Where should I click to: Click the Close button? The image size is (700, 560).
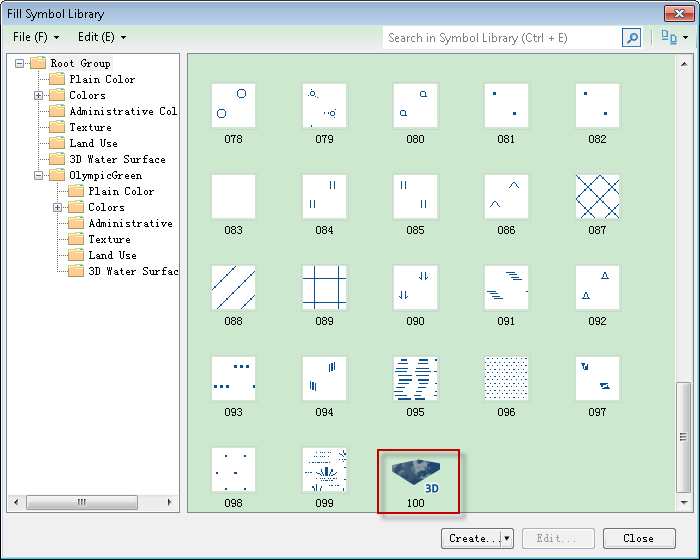point(638,538)
